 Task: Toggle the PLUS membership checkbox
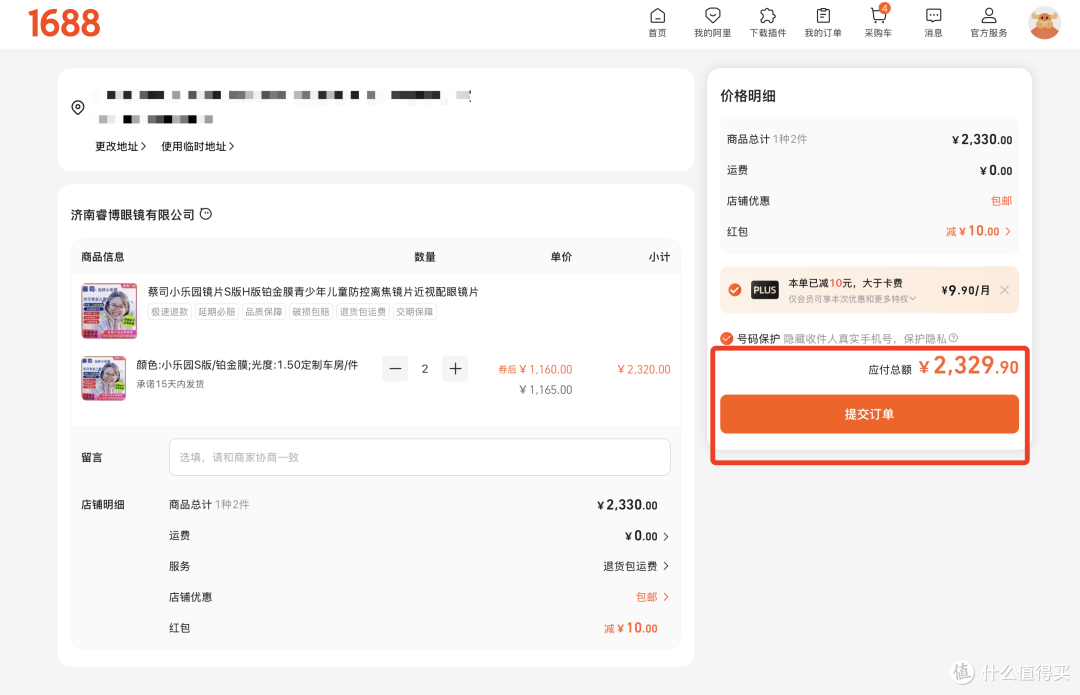(735, 290)
